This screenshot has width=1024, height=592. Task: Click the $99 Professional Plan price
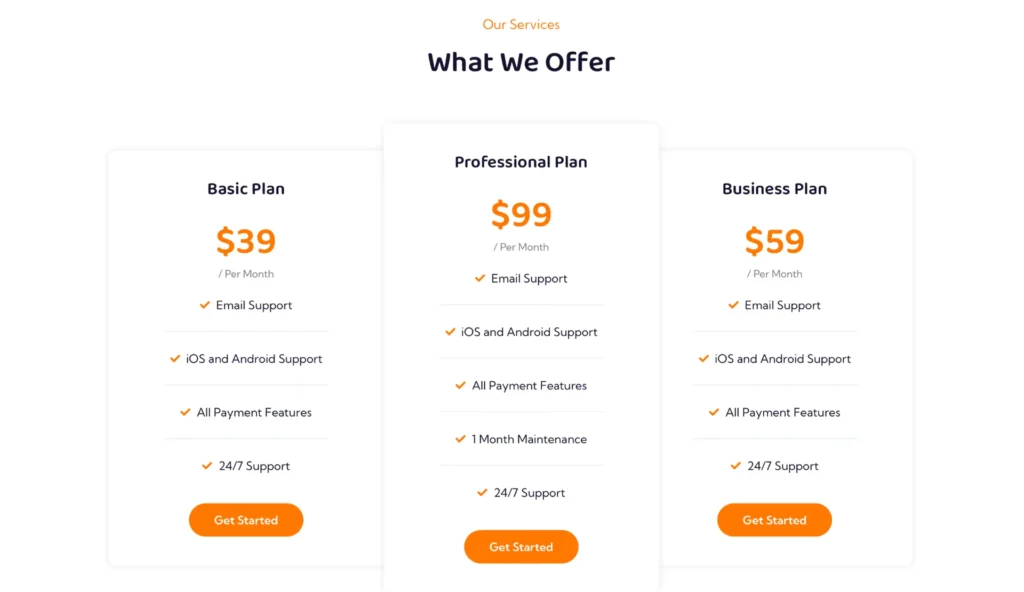pos(521,214)
